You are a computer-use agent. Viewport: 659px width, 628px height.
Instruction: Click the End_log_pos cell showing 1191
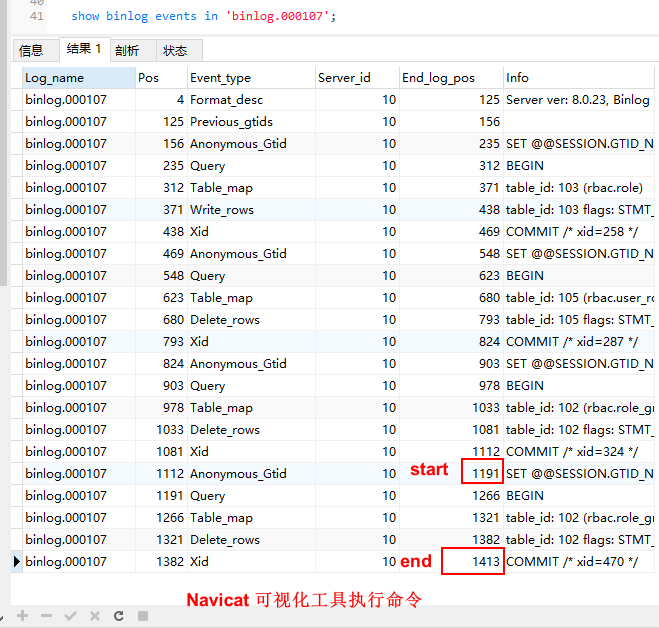point(482,474)
